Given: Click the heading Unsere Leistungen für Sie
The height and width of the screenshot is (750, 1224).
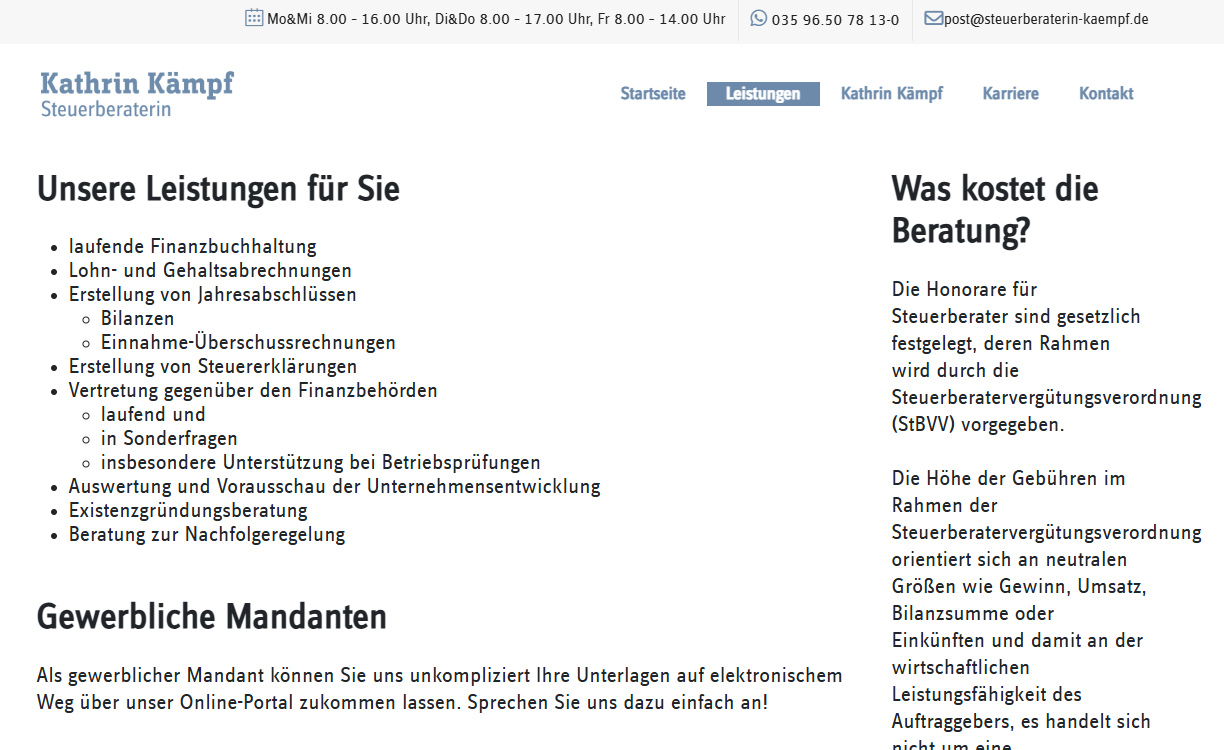Looking at the screenshot, I should [x=218, y=189].
